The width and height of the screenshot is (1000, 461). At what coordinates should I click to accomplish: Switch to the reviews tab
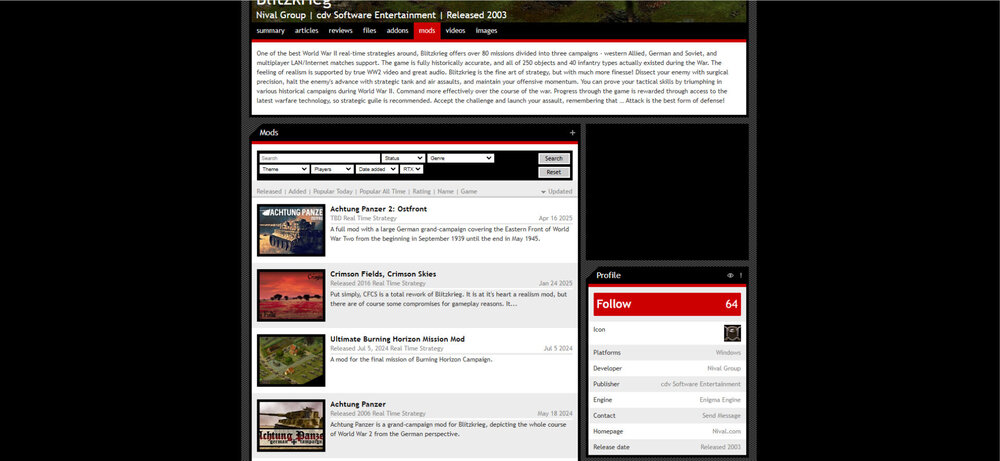(341, 31)
